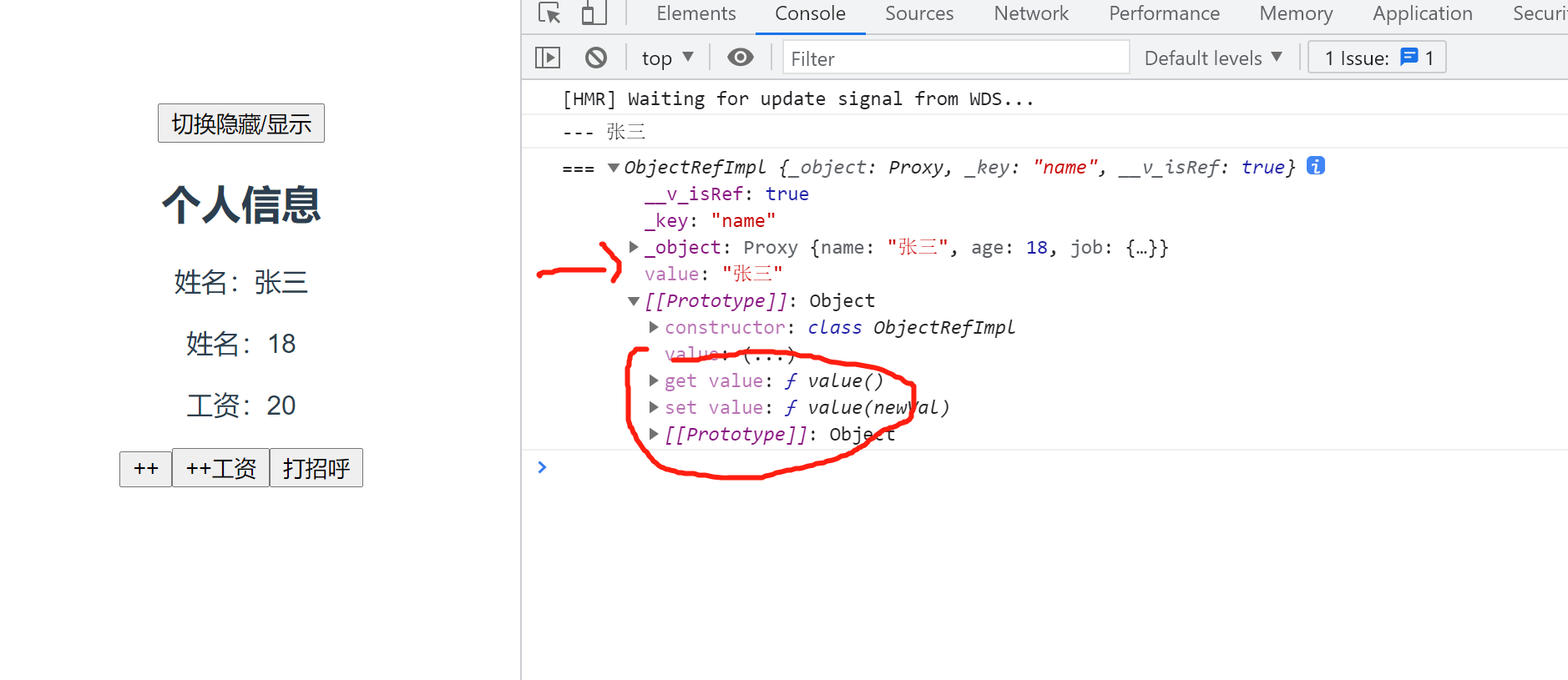This screenshot has height=680, width=1568.
Task: Click the blue issue message icon
Action: tap(1409, 57)
